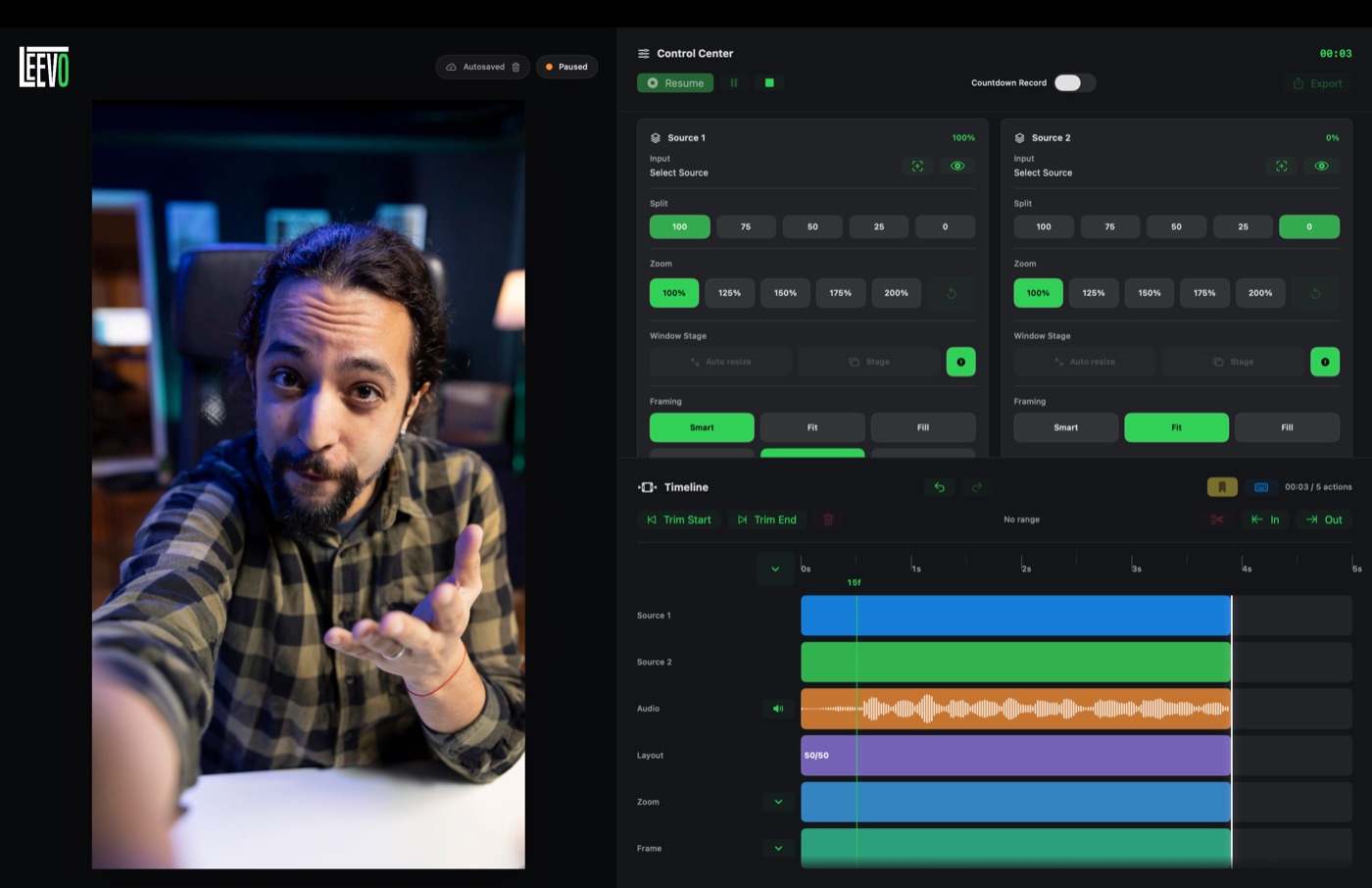Click the Source 1 layers icon
The image size is (1372, 888).
[x=656, y=138]
